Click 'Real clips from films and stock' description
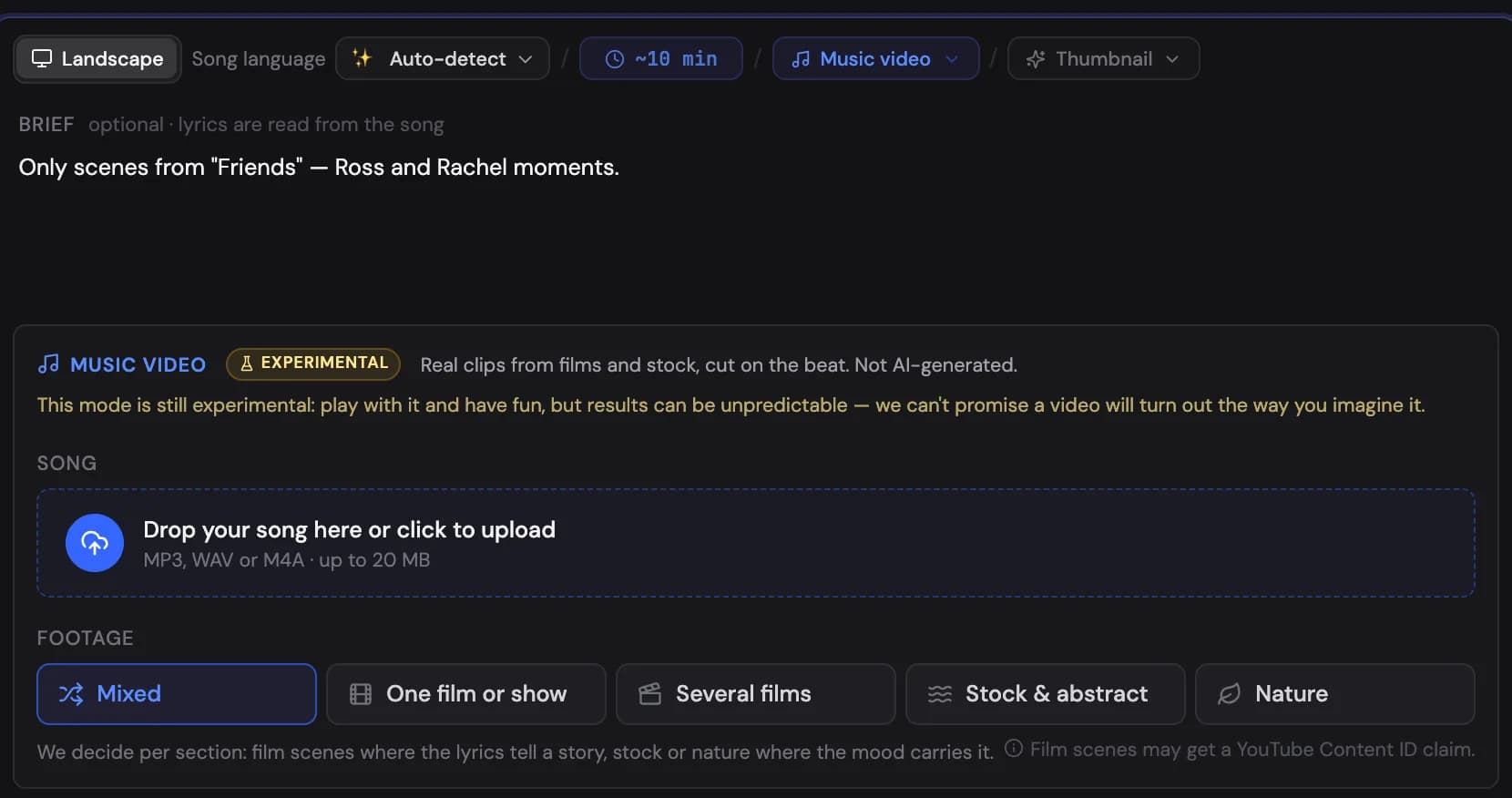Viewport: 1512px width, 798px height. pos(719,365)
